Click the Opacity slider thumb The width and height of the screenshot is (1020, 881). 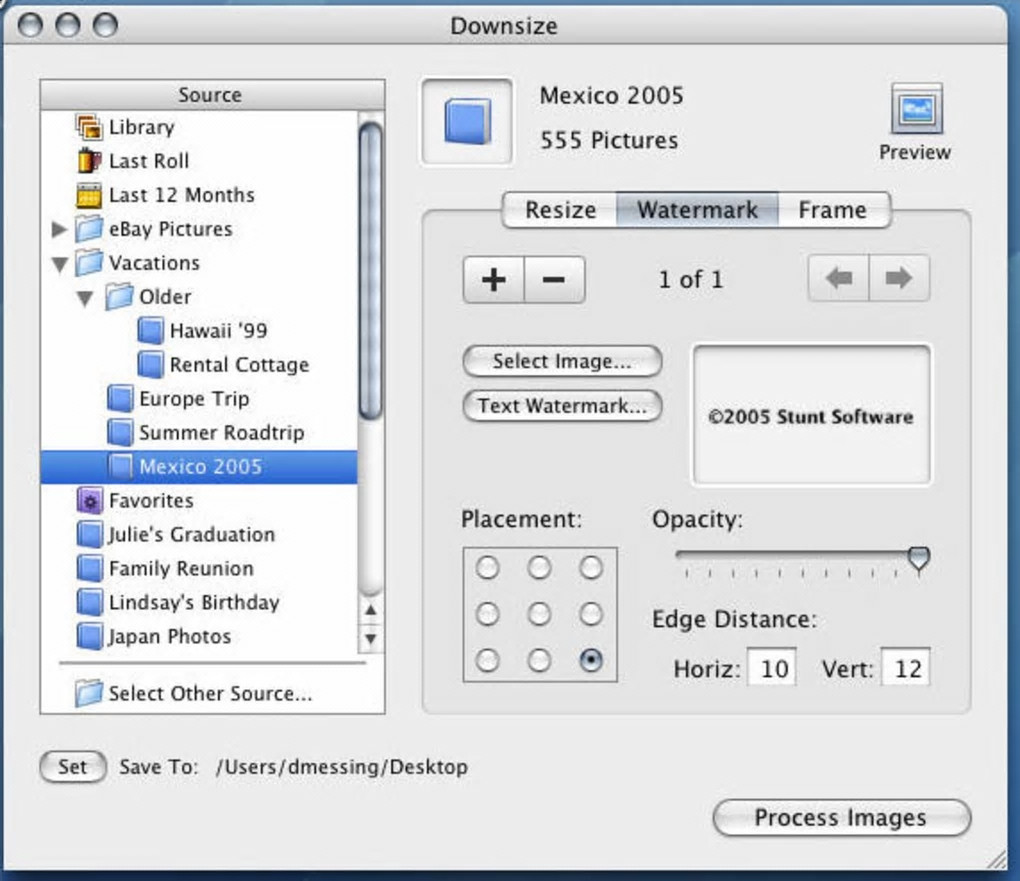pyautogui.click(x=919, y=559)
